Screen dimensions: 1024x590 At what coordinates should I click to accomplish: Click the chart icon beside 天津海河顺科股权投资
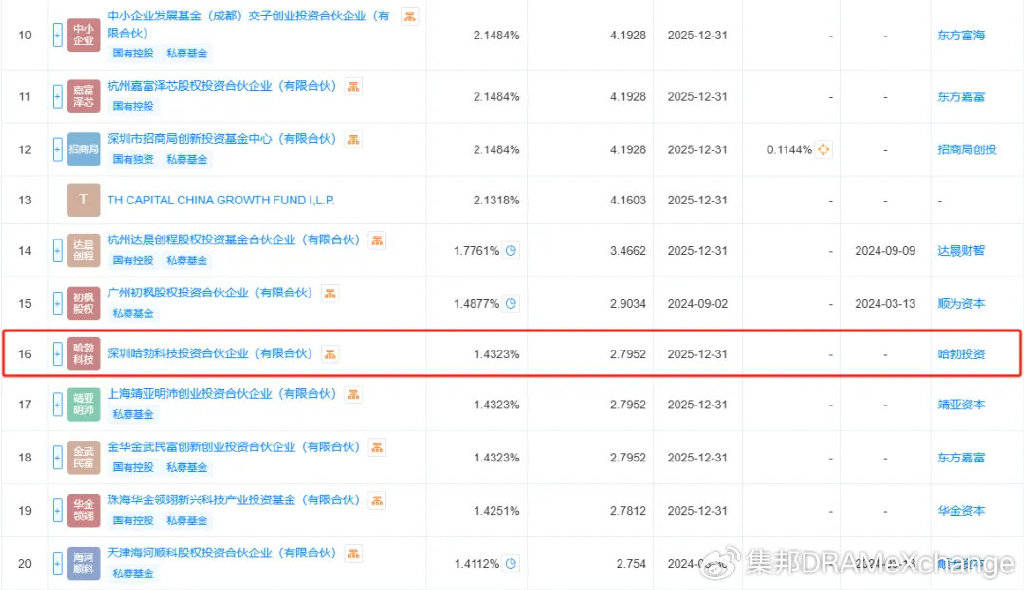[353, 553]
